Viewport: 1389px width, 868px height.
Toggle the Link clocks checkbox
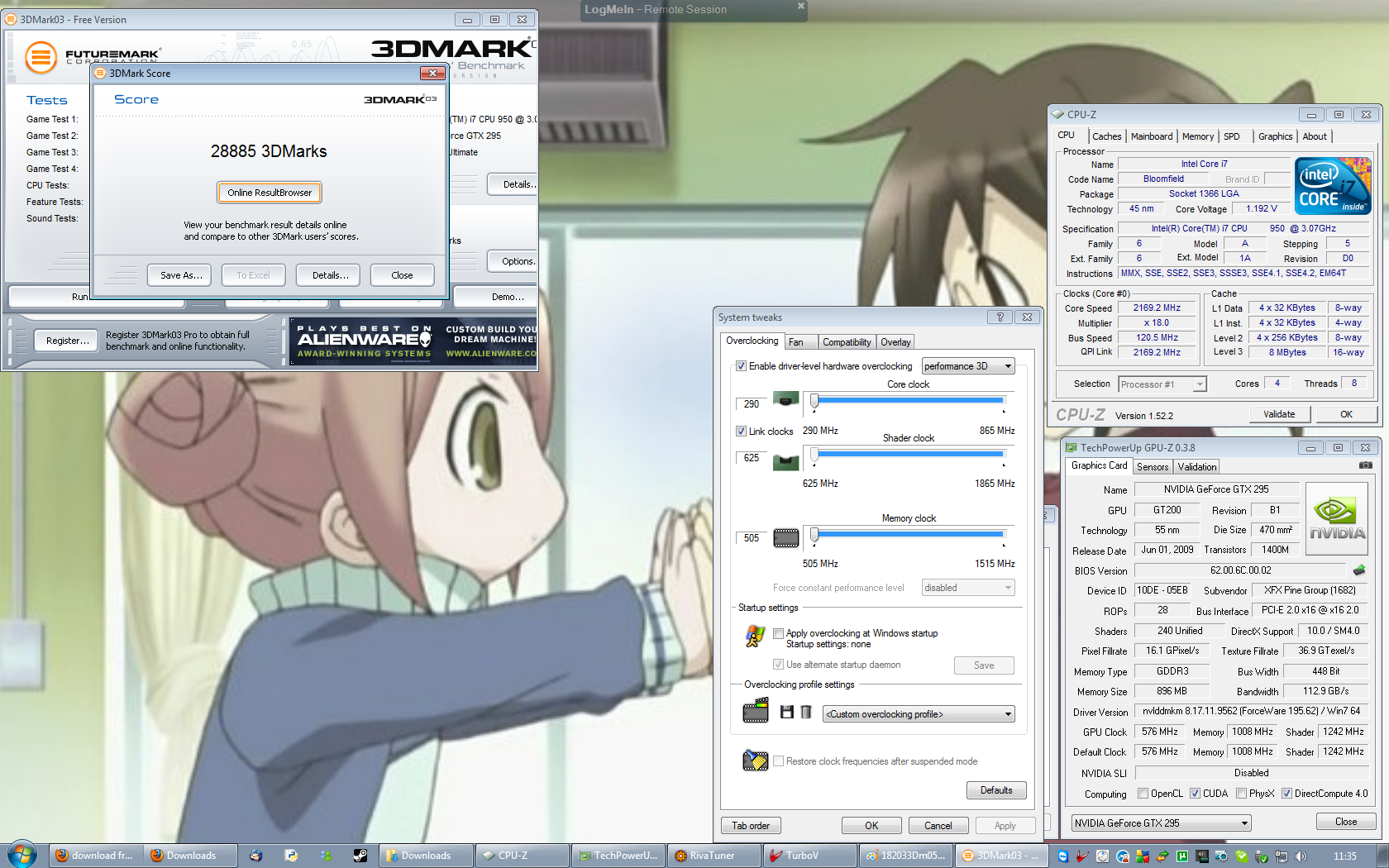coord(741,432)
